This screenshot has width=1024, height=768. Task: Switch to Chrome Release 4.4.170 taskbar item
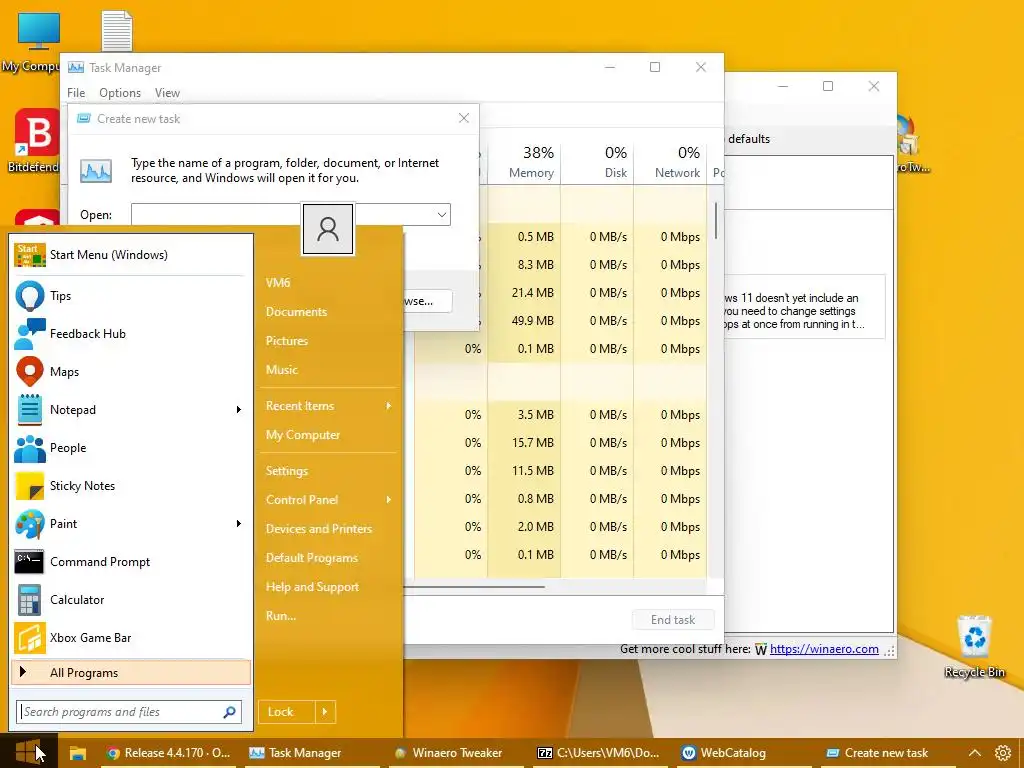(168, 753)
